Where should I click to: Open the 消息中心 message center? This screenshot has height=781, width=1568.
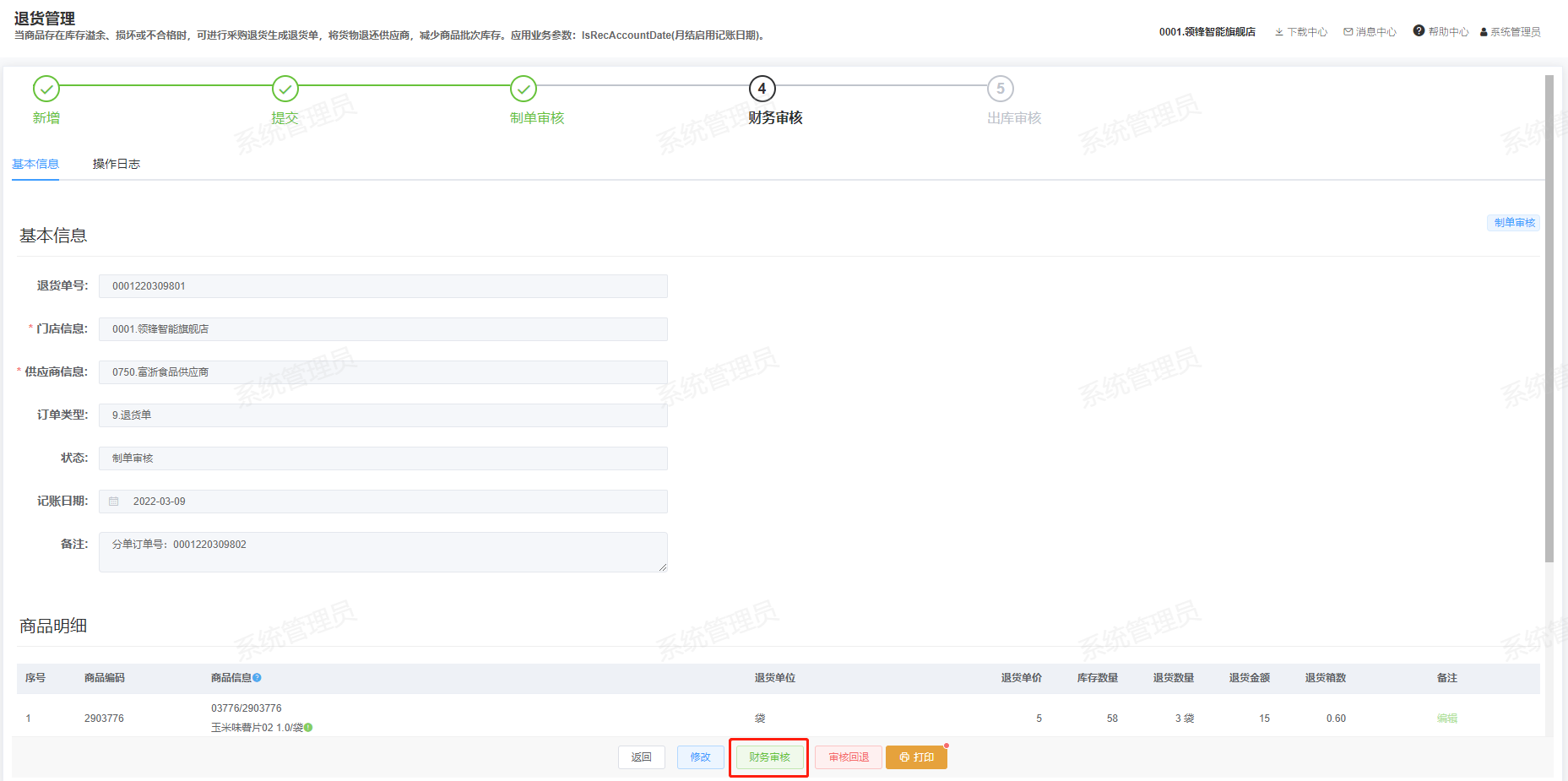1370,32
